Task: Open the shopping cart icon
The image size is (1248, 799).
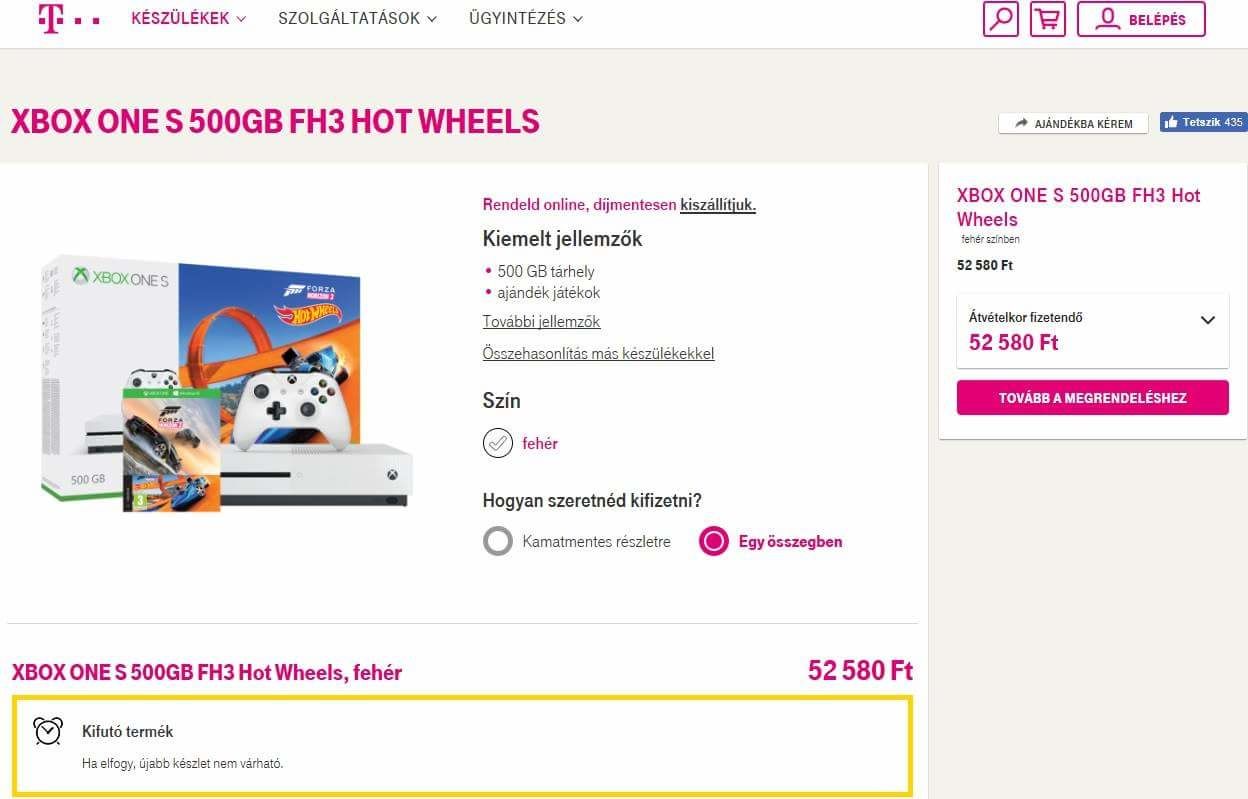Action: coord(1047,19)
